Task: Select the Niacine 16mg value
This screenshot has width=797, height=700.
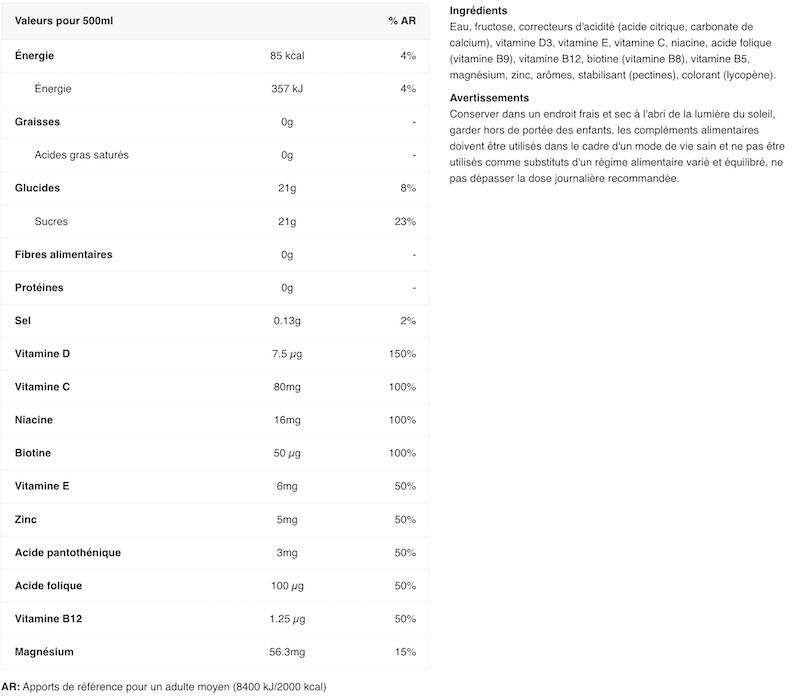Action: click(x=287, y=420)
